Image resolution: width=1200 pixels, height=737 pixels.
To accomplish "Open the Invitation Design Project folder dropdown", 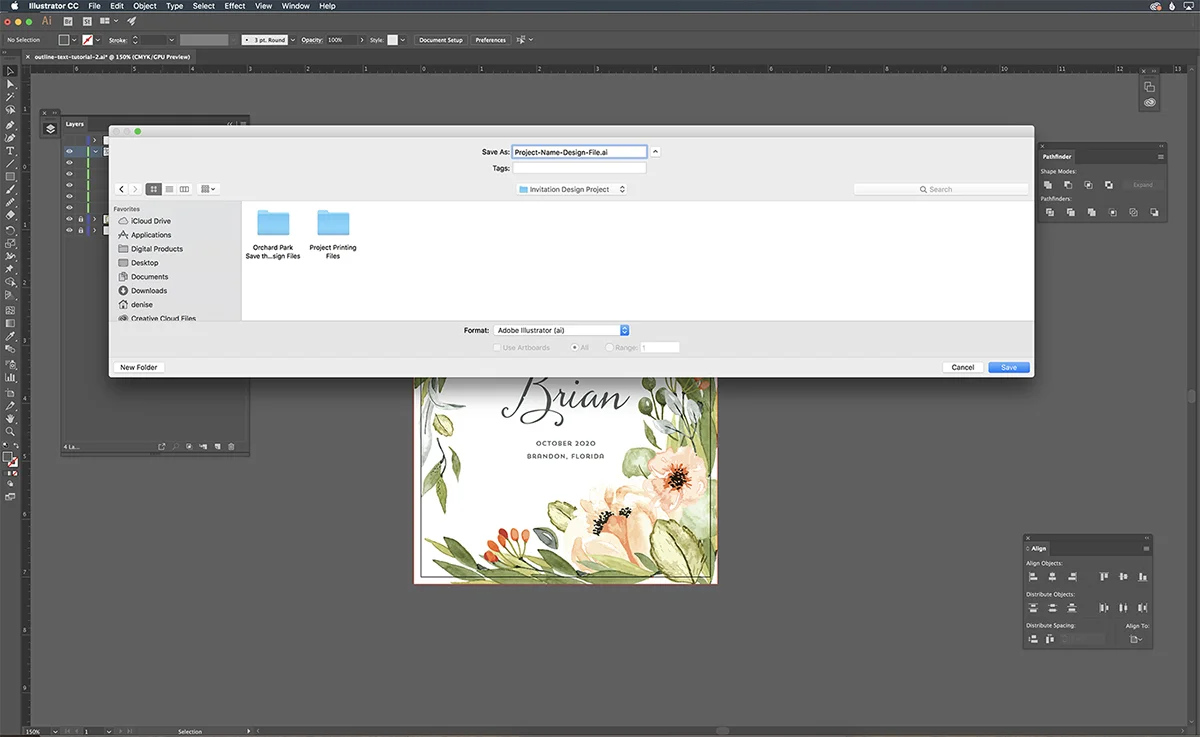I will pos(572,188).
